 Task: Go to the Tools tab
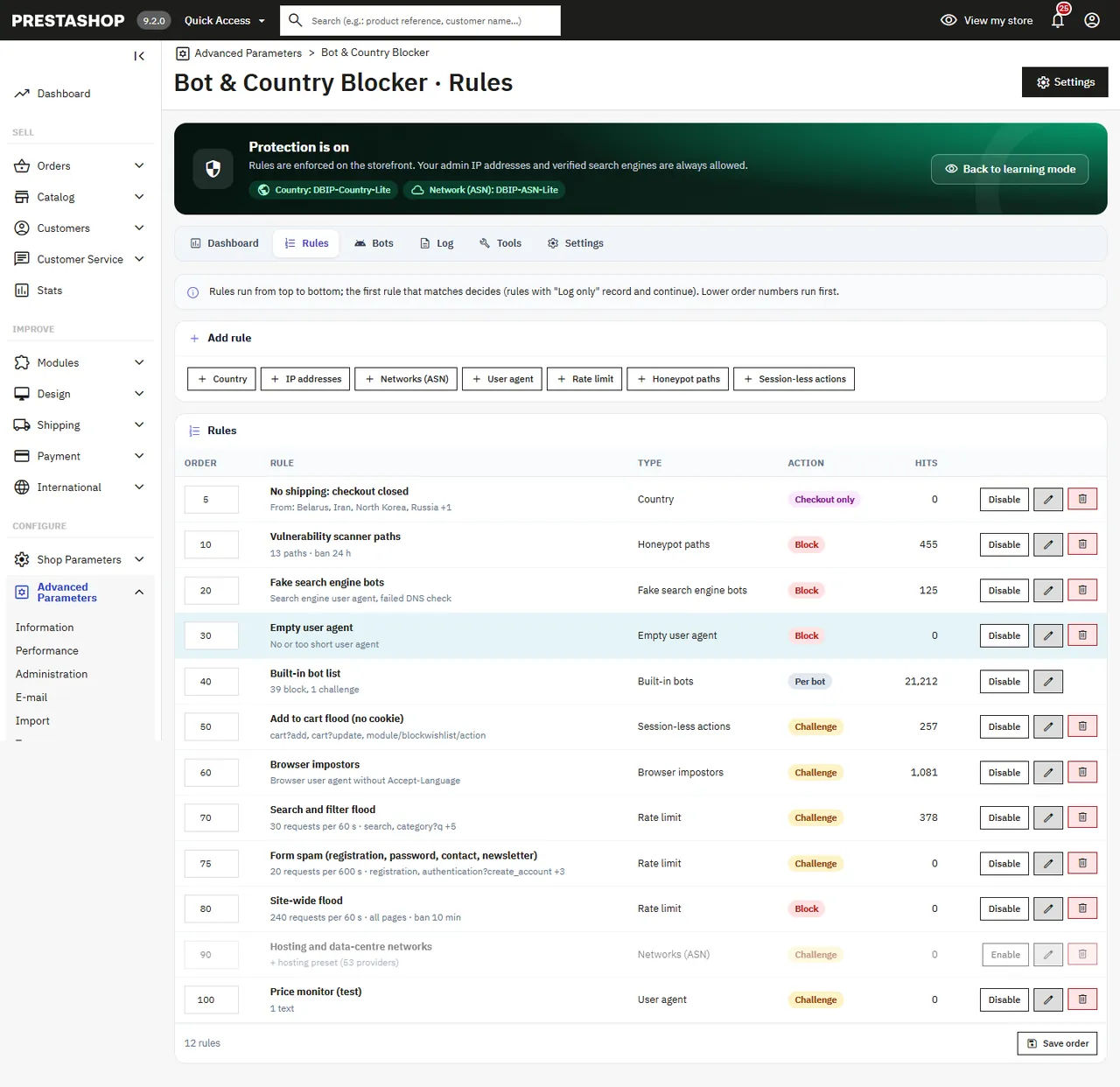[500, 243]
